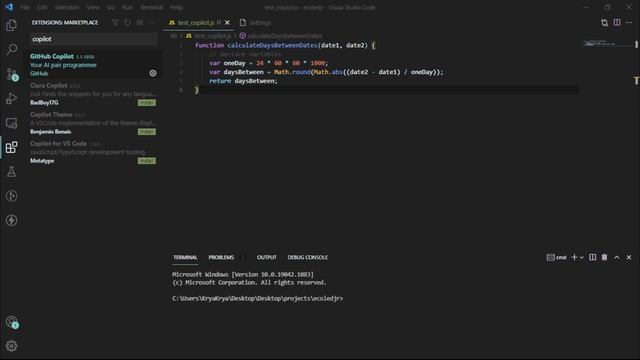640x360 pixels.
Task: Open the Extensions view in activity bar
Action: click(x=11, y=147)
